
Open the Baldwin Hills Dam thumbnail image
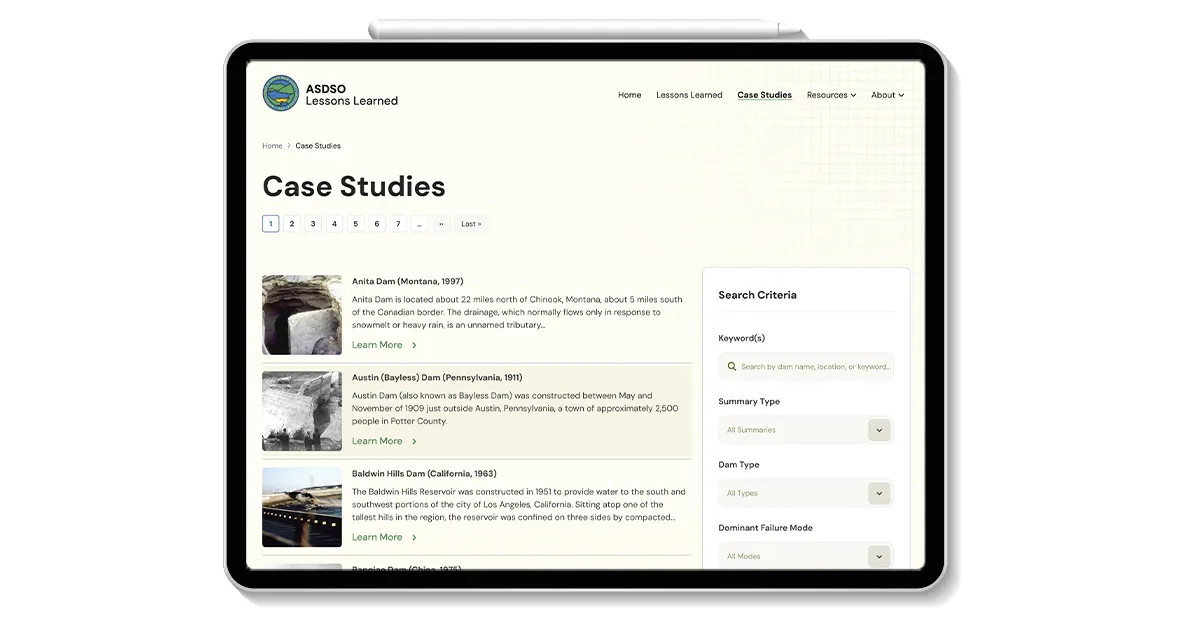pos(301,507)
